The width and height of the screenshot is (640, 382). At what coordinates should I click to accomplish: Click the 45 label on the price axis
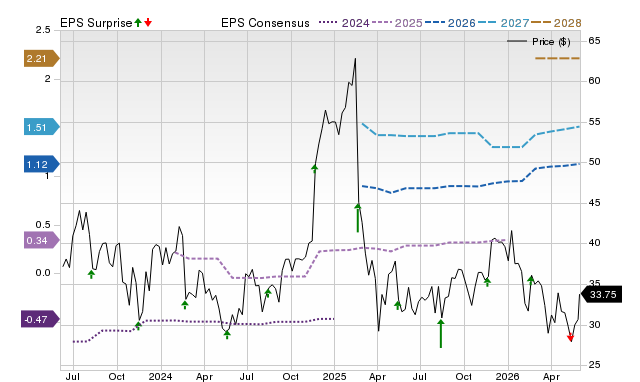594,202
